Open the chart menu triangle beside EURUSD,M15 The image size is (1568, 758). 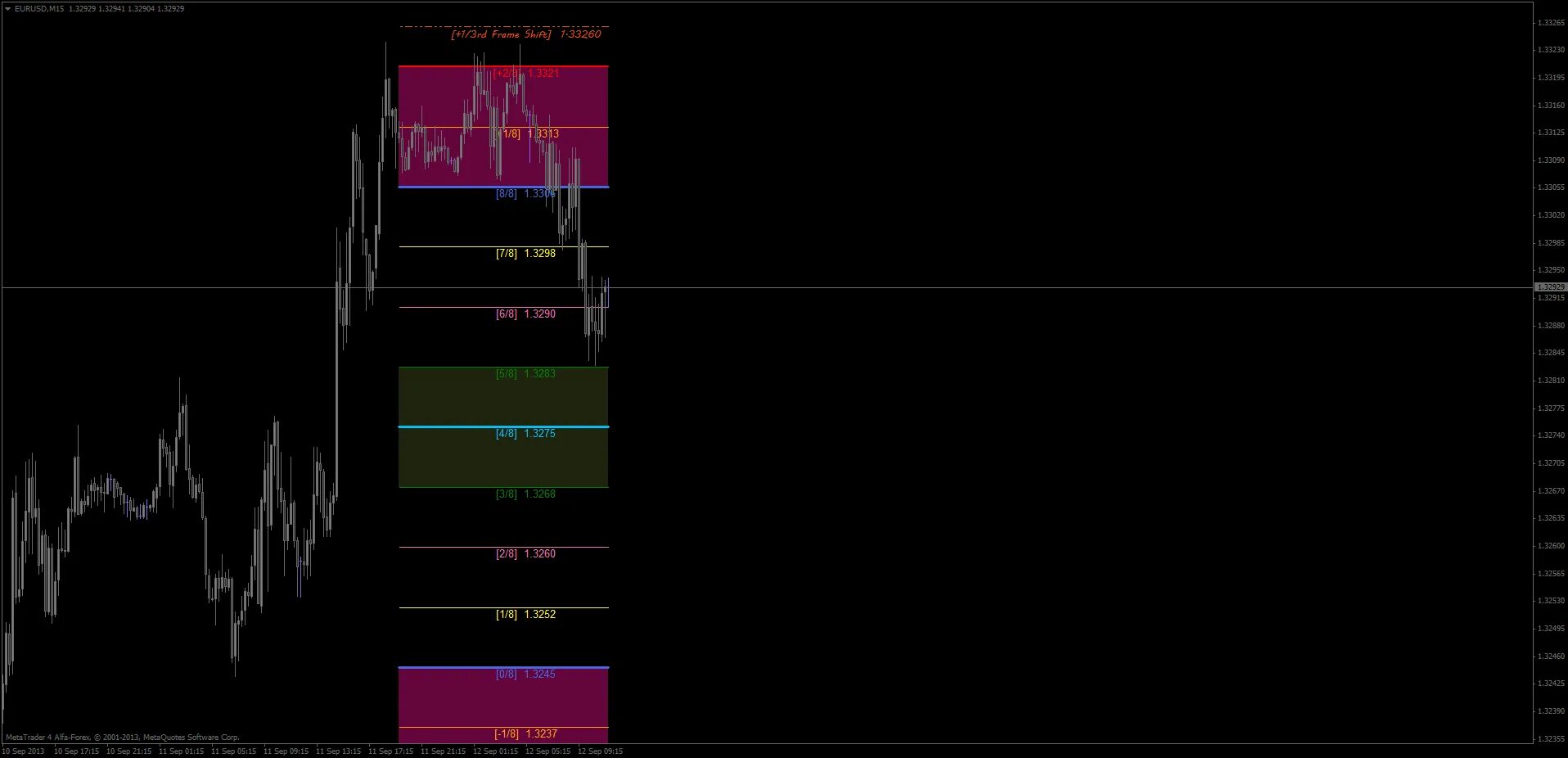click(x=7, y=9)
